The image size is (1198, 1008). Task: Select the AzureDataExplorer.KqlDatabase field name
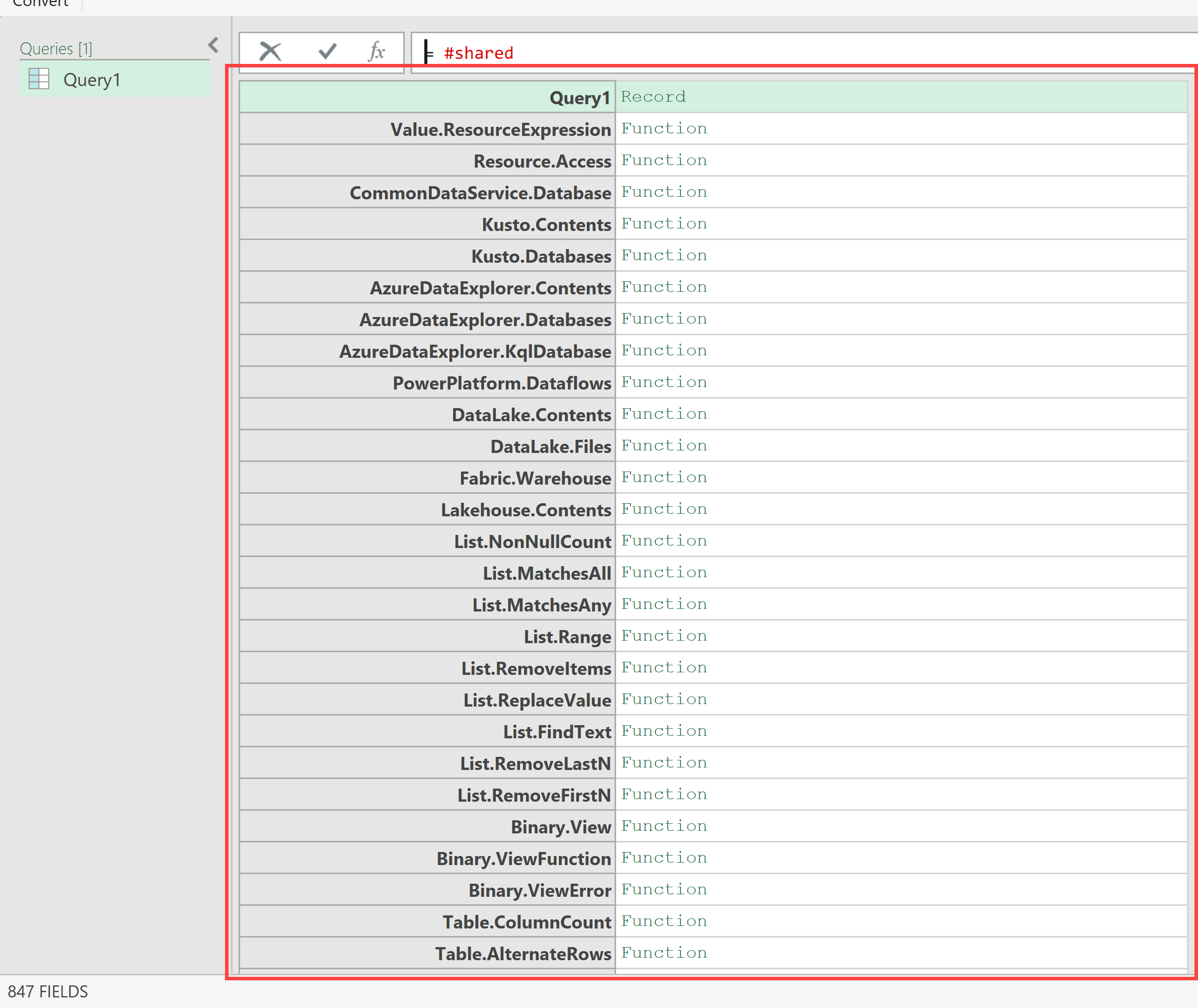pos(427,351)
